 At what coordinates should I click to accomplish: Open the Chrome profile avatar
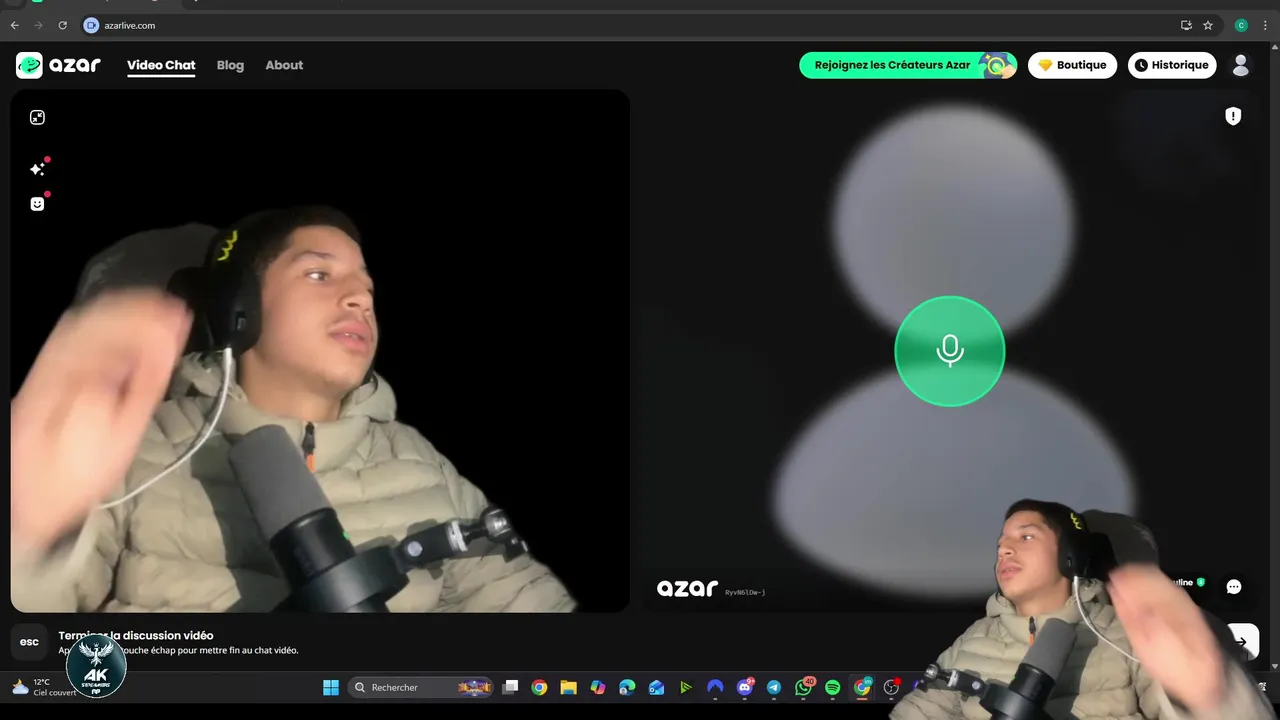(x=1241, y=25)
